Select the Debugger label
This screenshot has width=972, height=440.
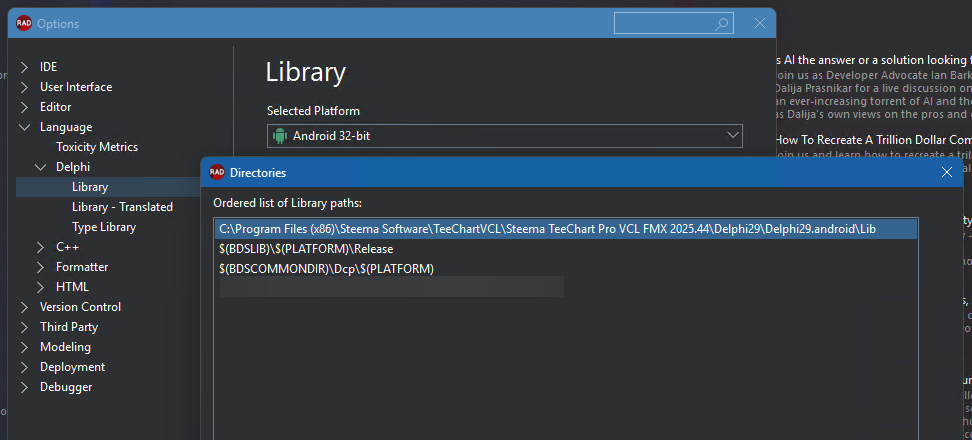[66, 387]
